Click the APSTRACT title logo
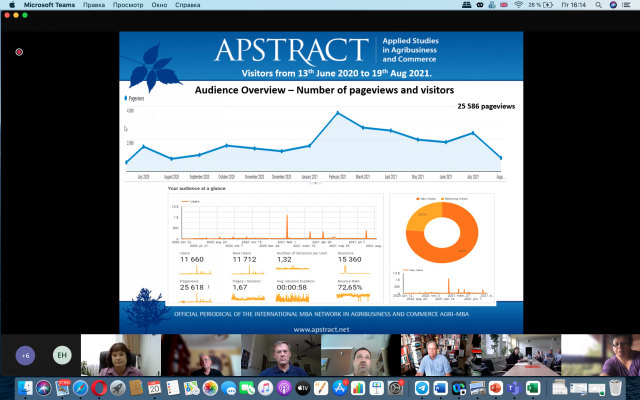The height and width of the screenshot is (400, 640). click(x=291, y=51)
